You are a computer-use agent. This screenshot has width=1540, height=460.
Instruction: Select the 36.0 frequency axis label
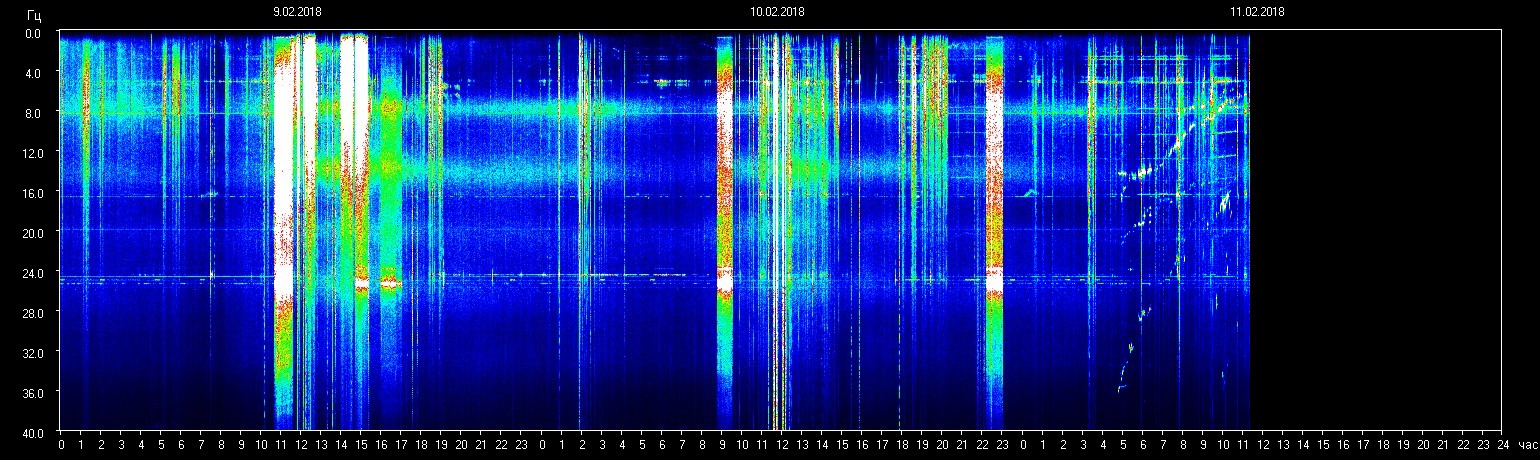[x=32, y=392]
